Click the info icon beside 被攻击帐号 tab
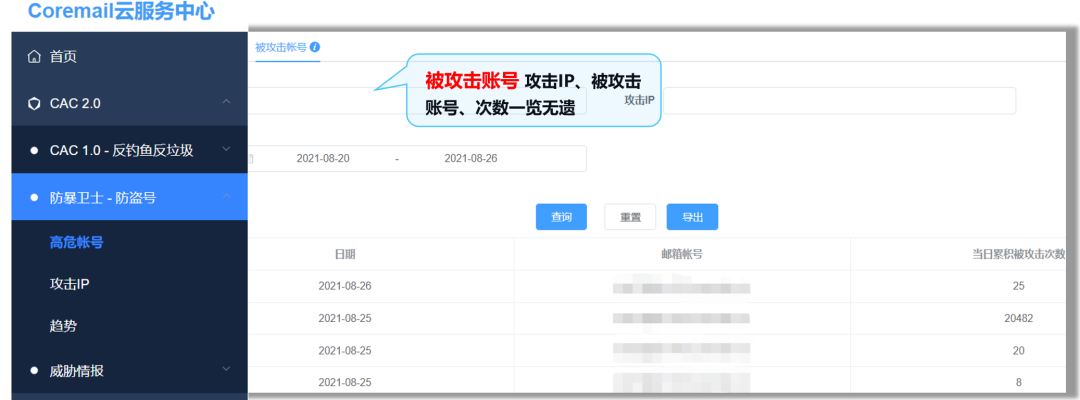 click(x=315, y=47)
